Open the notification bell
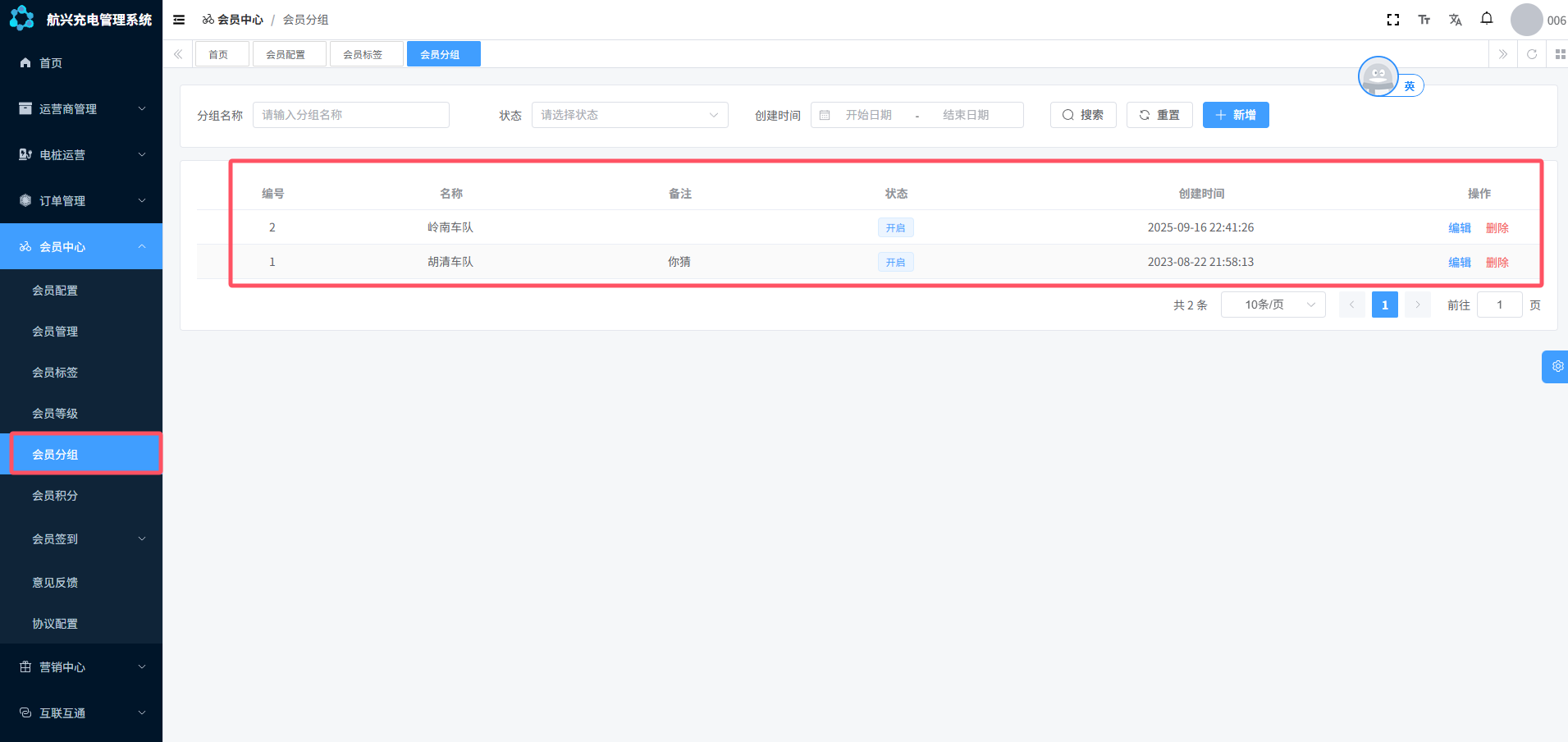1568x742 pixels. [1486, 19]
